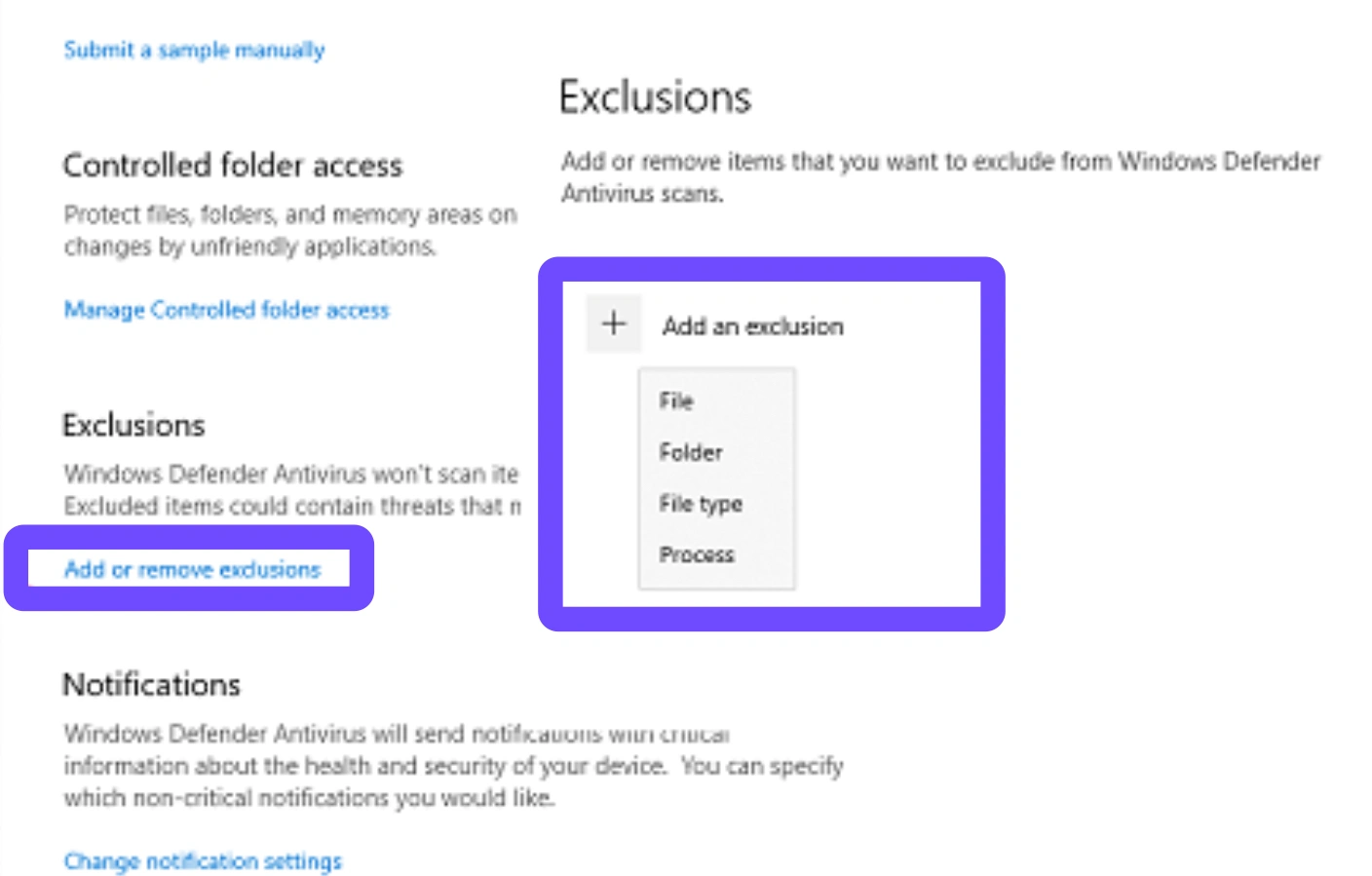Click the large Exclusions page title
This screenshot has width=1372, height=876.
pos(655,97)
